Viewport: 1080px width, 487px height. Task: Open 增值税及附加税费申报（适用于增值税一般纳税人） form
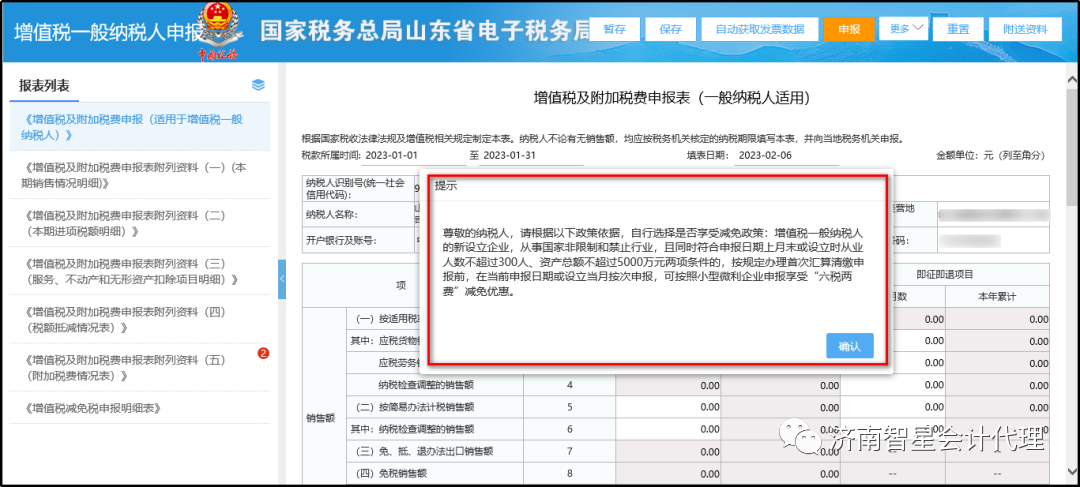click(x=140, y=127)
